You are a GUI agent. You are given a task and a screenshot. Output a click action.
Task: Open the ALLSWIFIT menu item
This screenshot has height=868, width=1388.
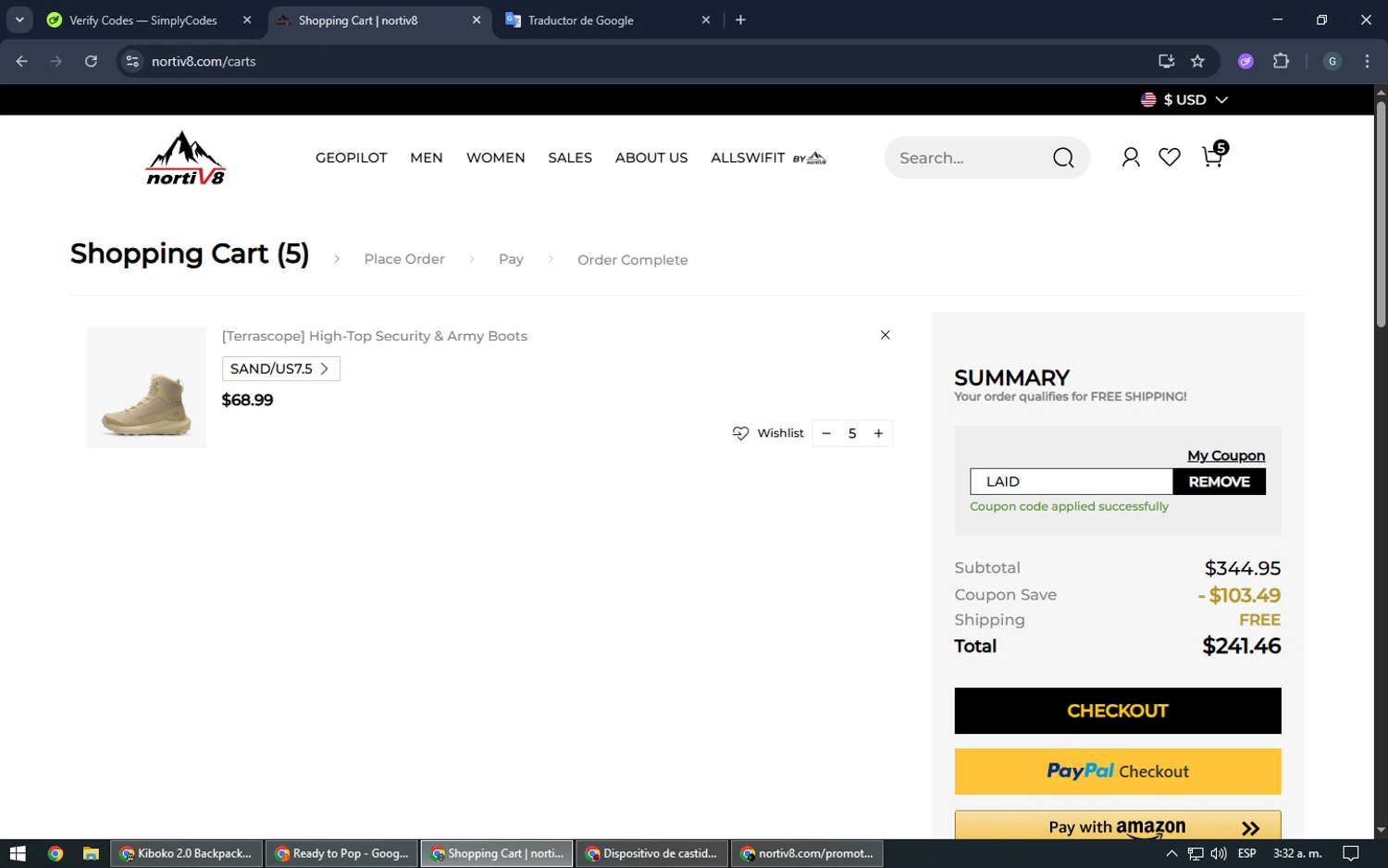coord(768,158)
